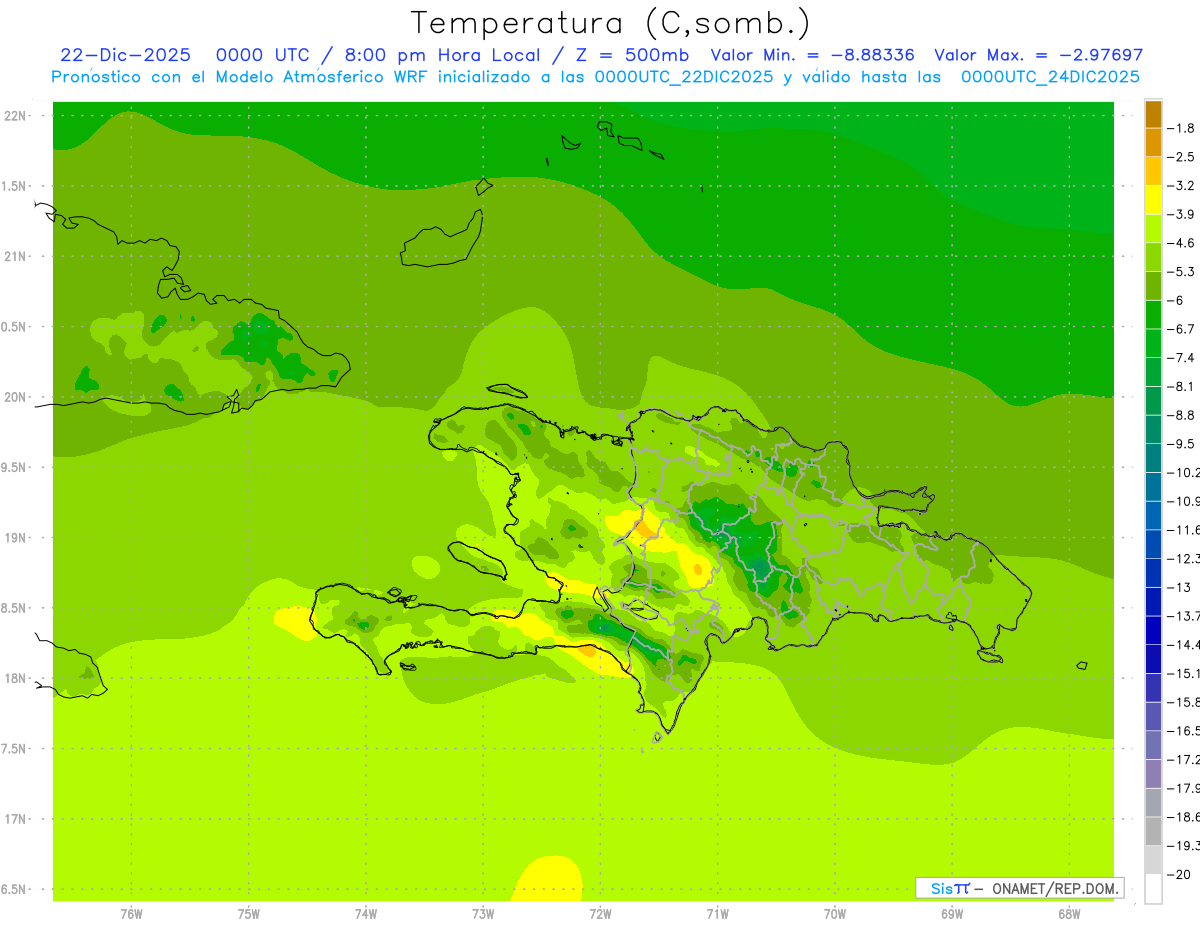The height and width of the screenshot is (927, 1200).
Task: Click the "68W" longitude axis label
Action: coord(1068,914)
